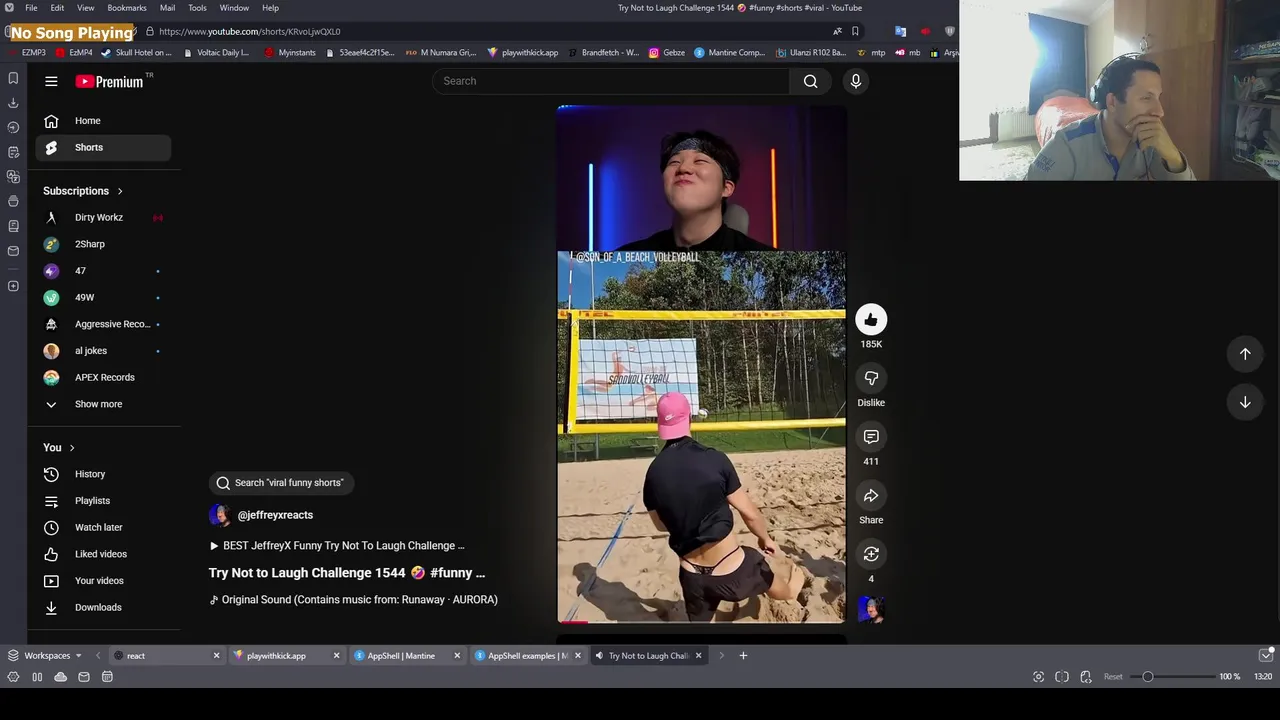The image size is (1280, 720).
Task: Open the Dirty Workz subscription channel
Action: [x=104, y=218]
